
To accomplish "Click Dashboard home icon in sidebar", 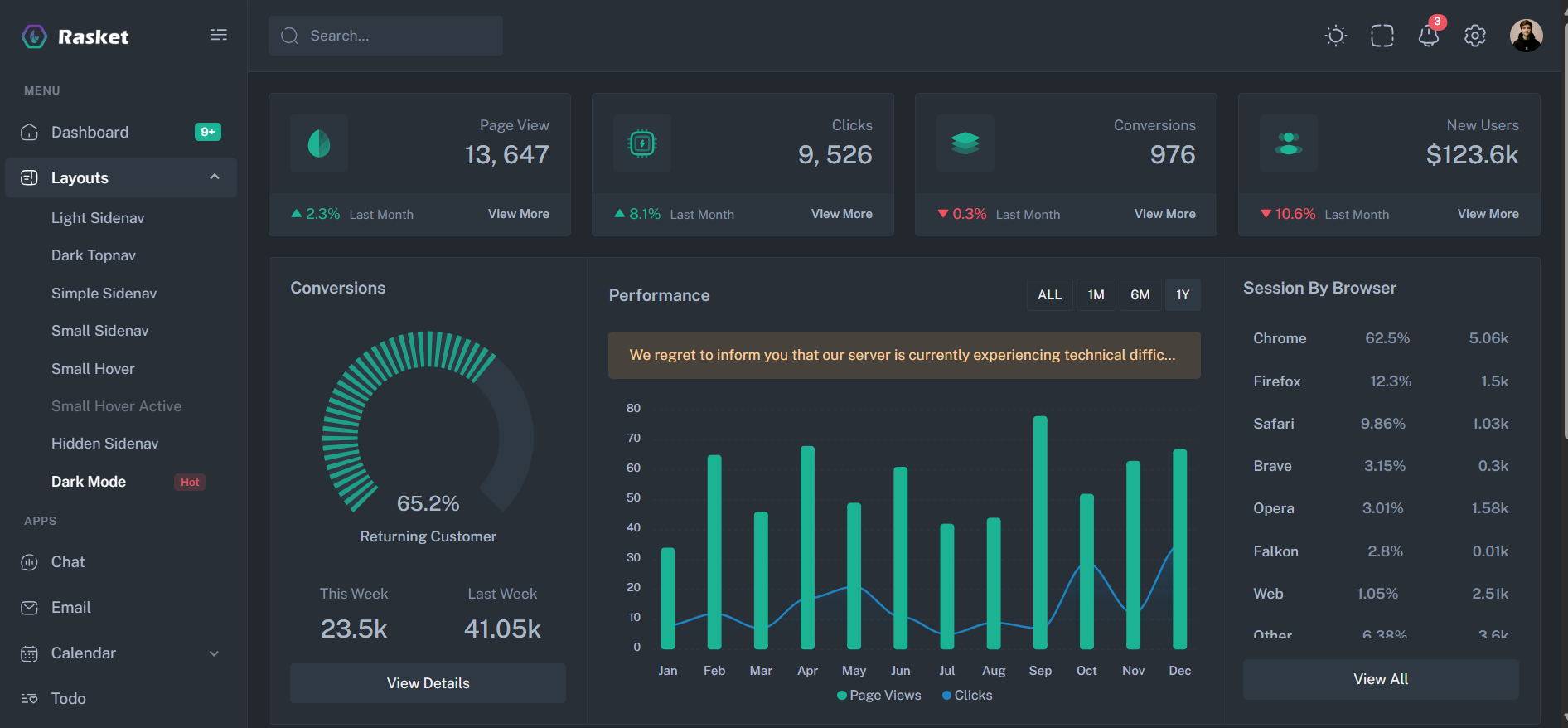I will click(29, 132).
